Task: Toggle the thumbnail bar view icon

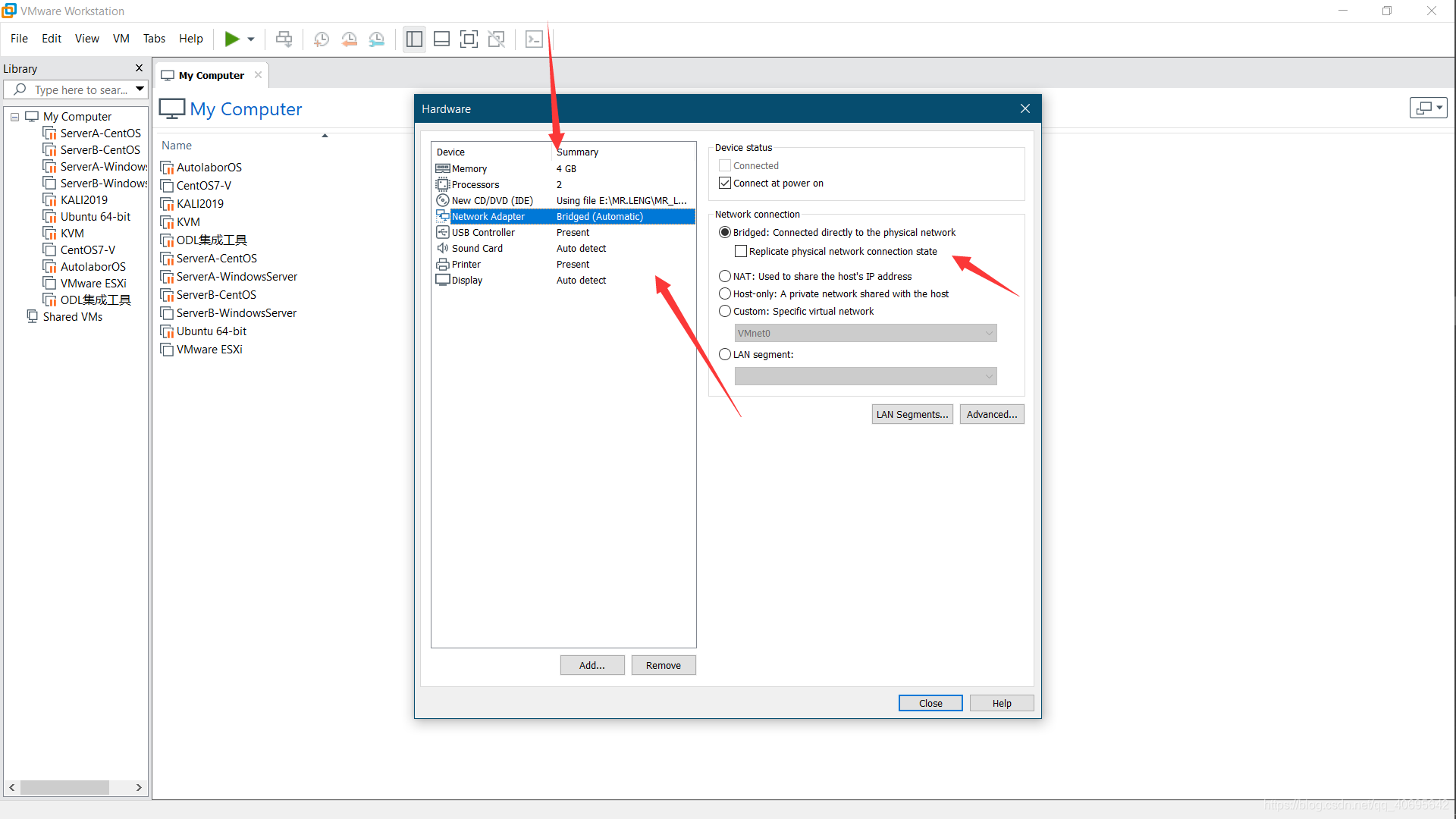Action: 441,39
